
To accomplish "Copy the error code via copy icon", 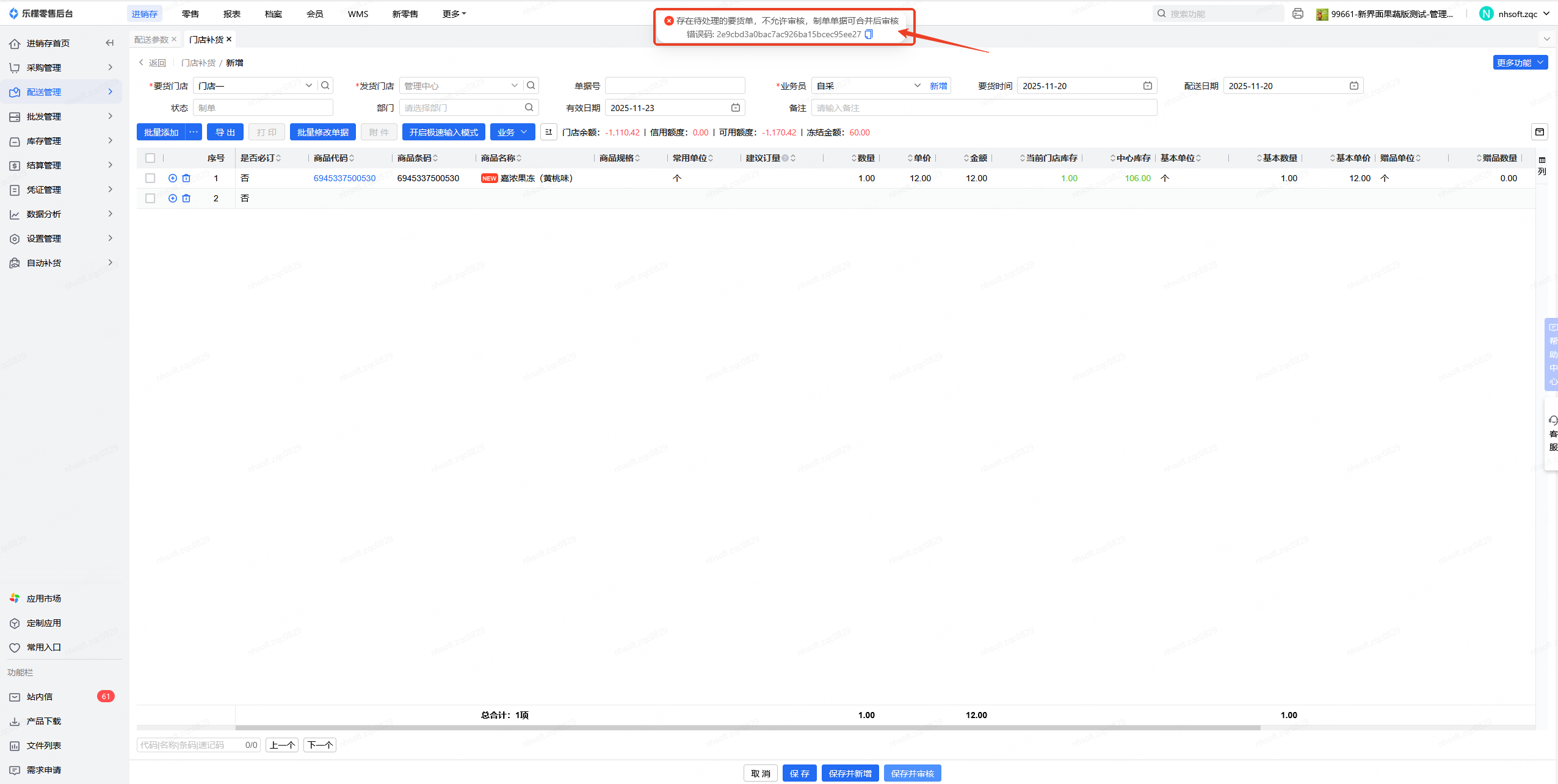I will click(x=869, y=34).
